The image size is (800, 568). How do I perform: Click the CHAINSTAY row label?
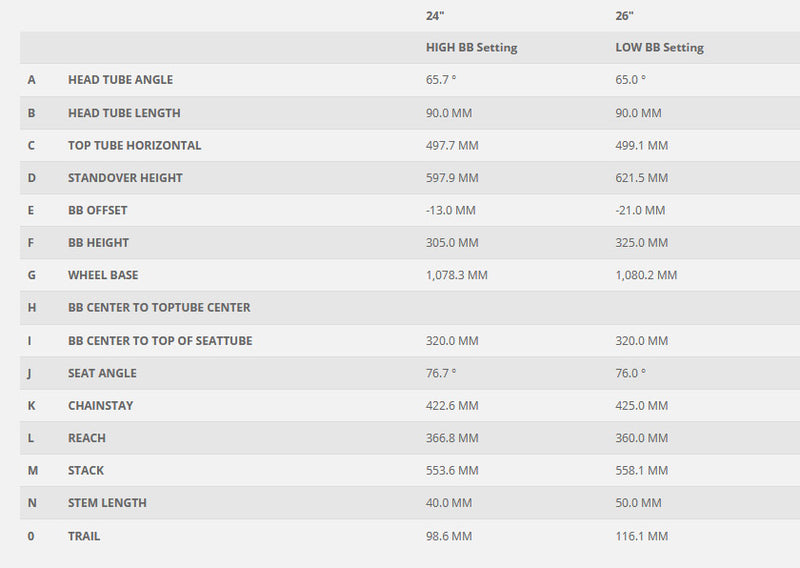100,406
